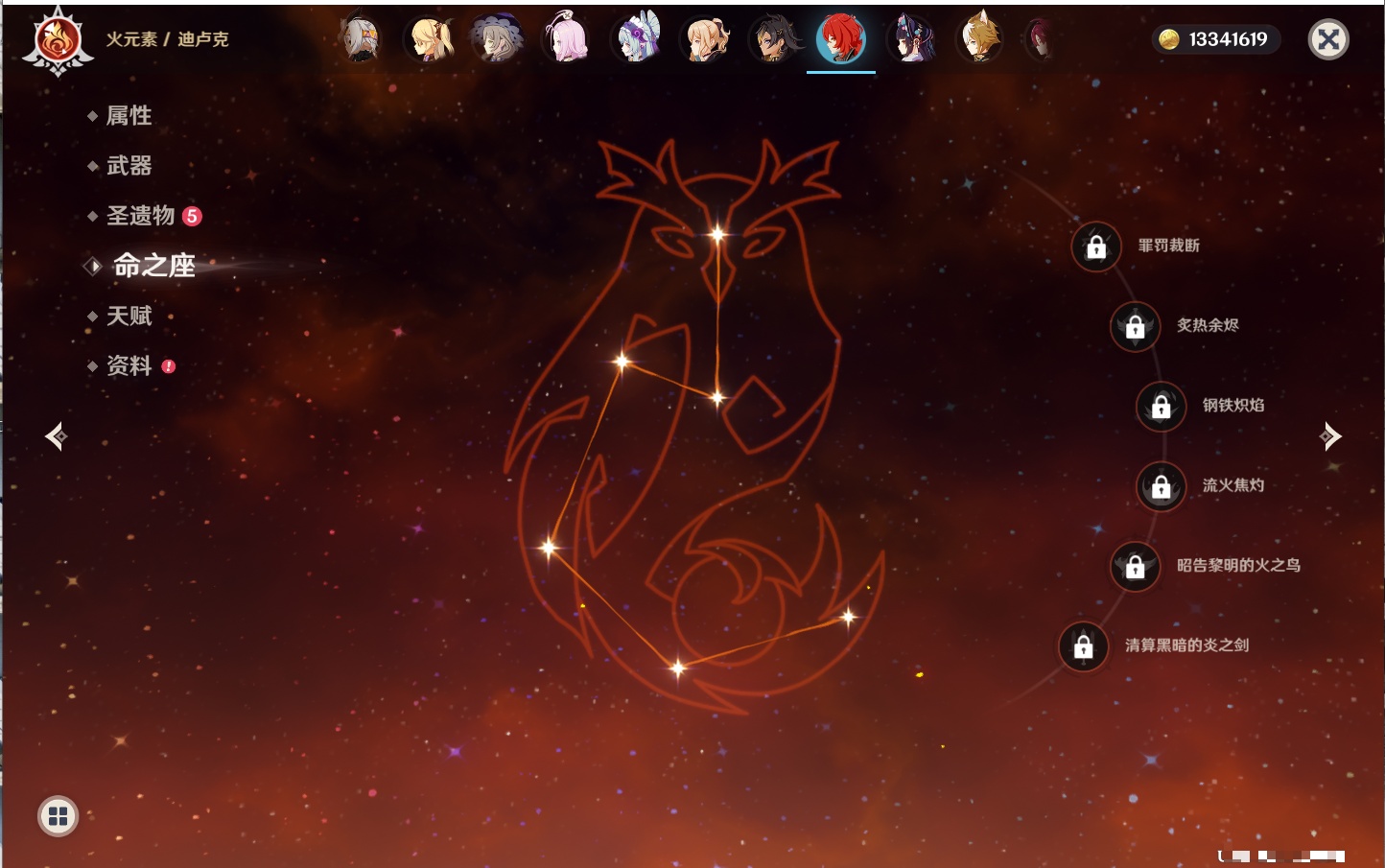Select the blonde twin-tail character avatar
1385x868 pixels.
point(430,39)
